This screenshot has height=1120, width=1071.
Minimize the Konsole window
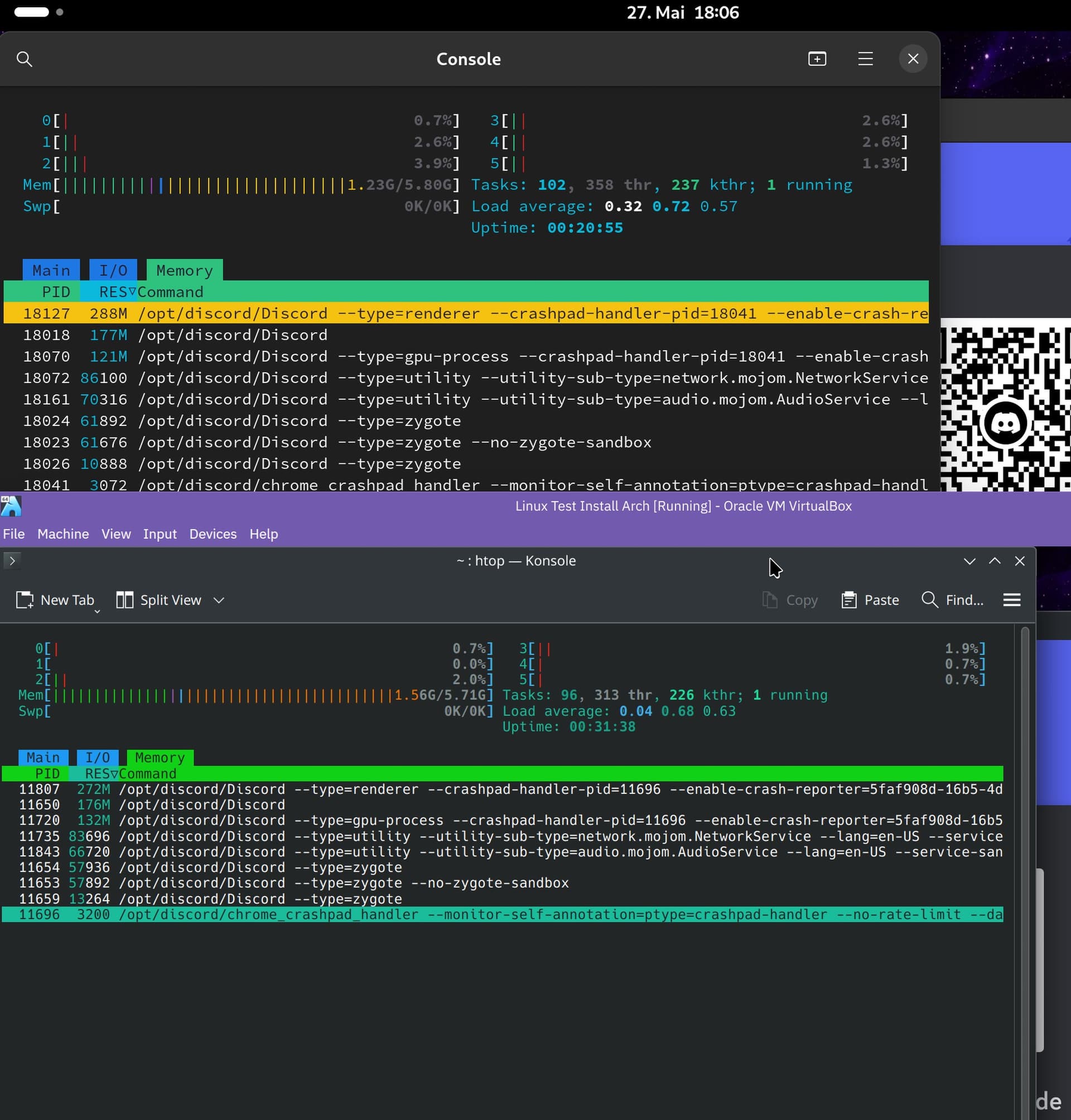click(x=969, y=561)
